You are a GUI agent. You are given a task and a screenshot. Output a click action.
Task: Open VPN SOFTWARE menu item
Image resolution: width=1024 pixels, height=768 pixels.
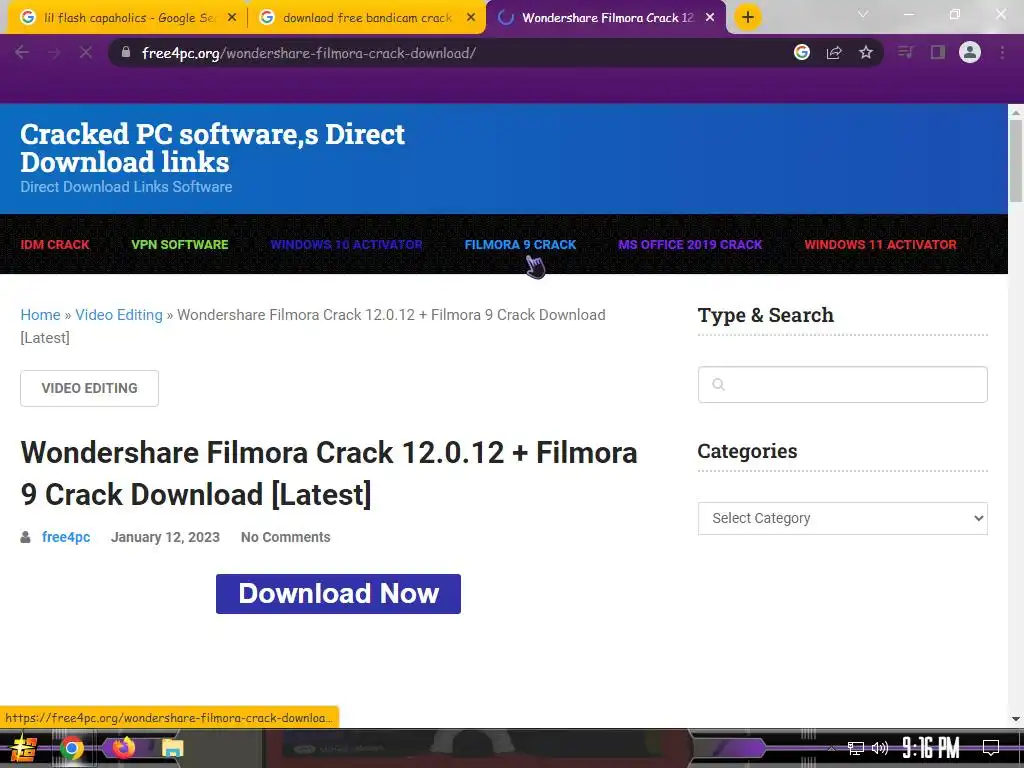180,245
